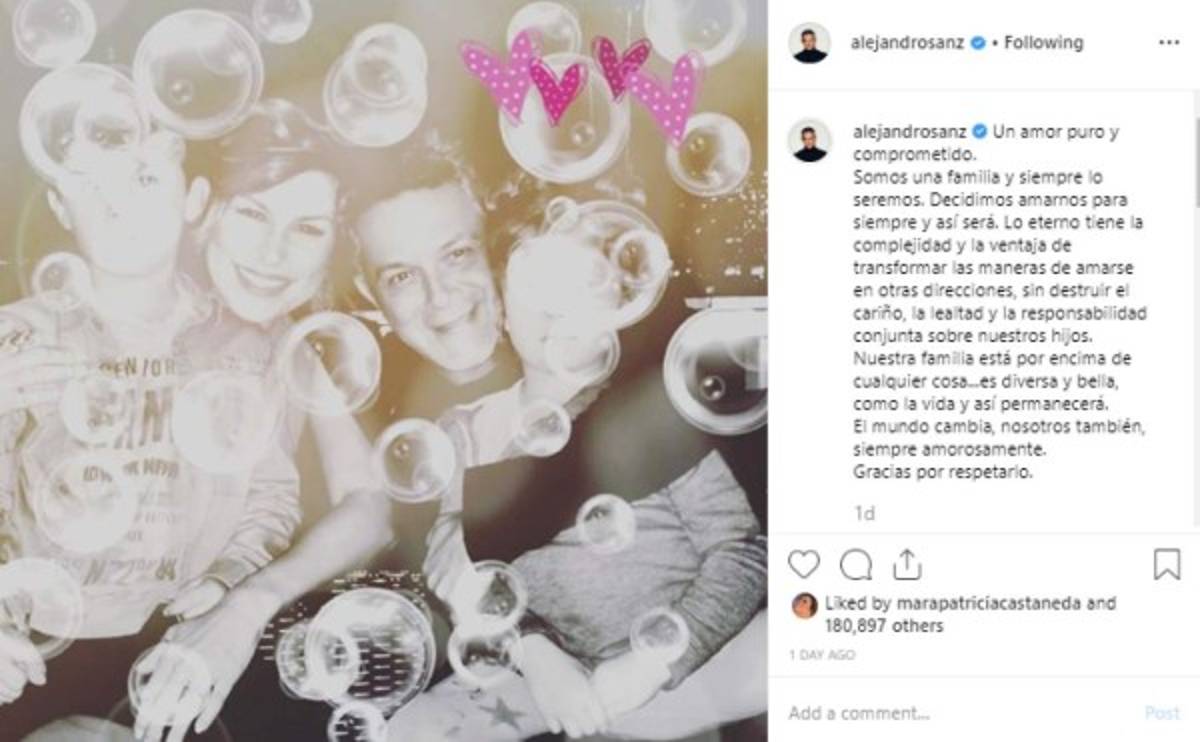This screenshot has height=742, width=1200.
Task: Toggle the Following status in header
Action: coord(1043,43)
